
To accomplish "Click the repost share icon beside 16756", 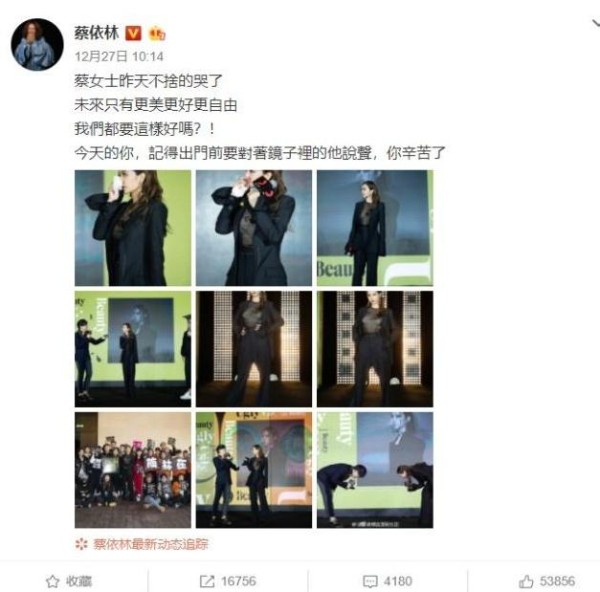I will 207,581.
